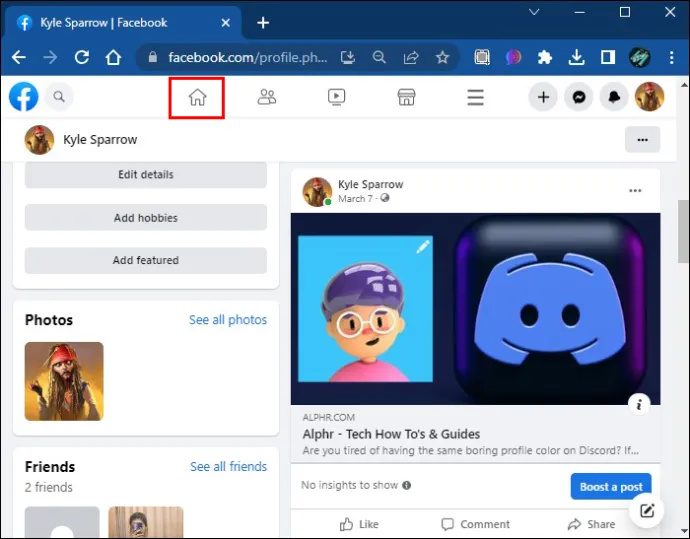Open the Friends icon in top navigation

click(267, 97)
